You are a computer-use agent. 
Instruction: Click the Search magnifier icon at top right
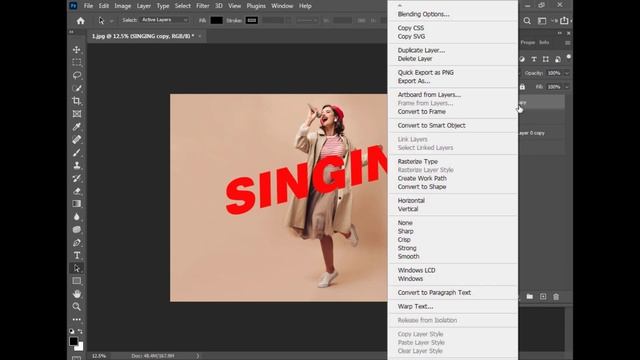point(527,20)
